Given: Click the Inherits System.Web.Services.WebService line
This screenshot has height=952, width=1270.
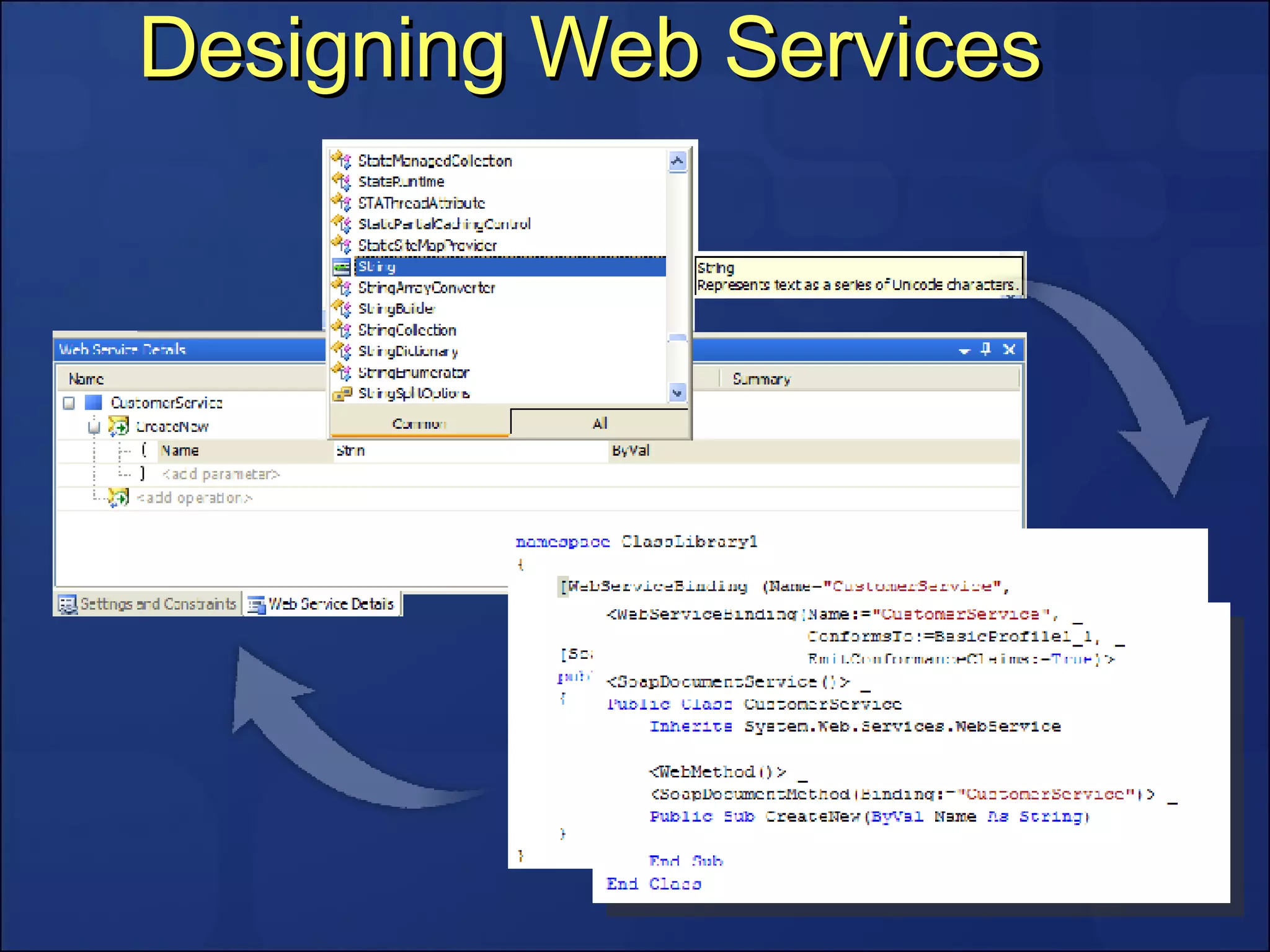Looking at the screenshot, I should (x=855, y=726).
